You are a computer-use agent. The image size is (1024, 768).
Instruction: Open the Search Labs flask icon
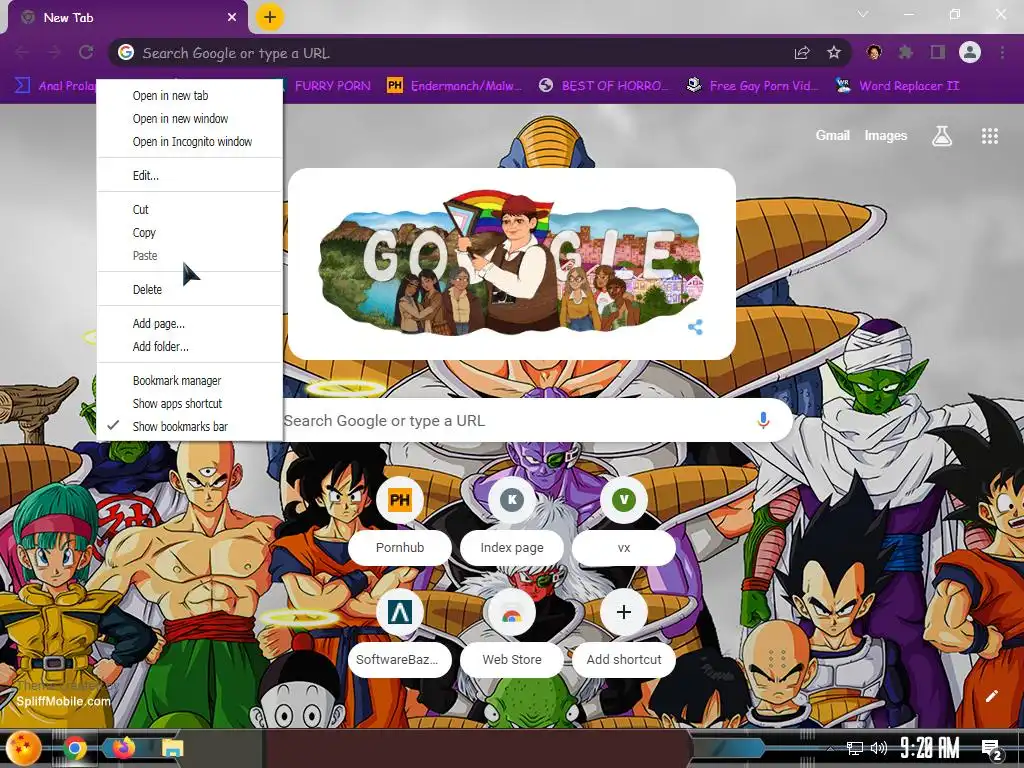click(942, 136)
